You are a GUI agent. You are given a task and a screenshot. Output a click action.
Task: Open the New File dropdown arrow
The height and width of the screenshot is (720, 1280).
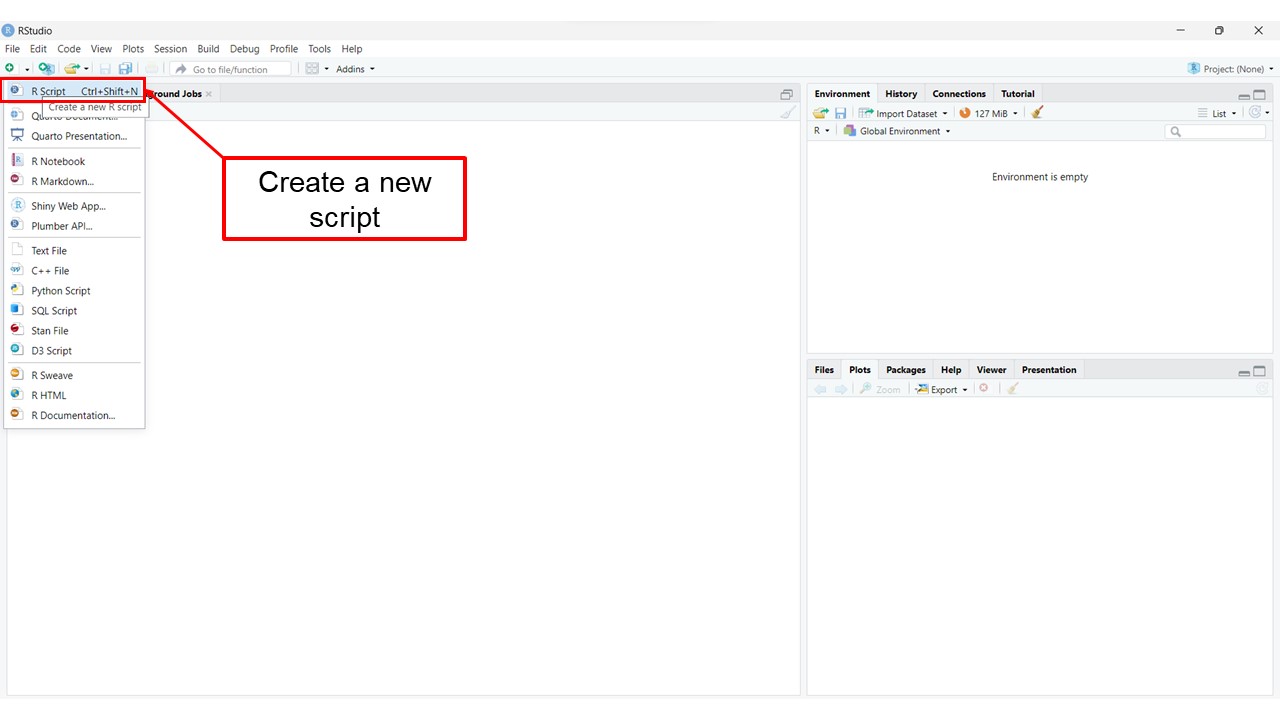coord(27,69)
